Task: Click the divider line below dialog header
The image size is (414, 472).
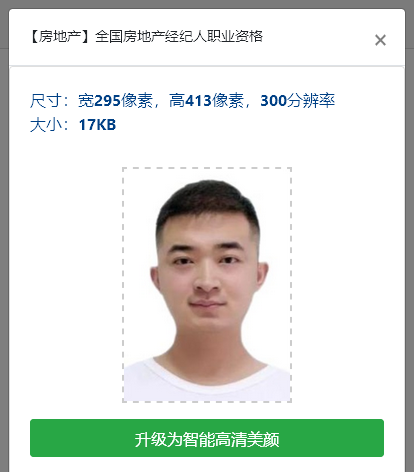Action: (207, 66)
